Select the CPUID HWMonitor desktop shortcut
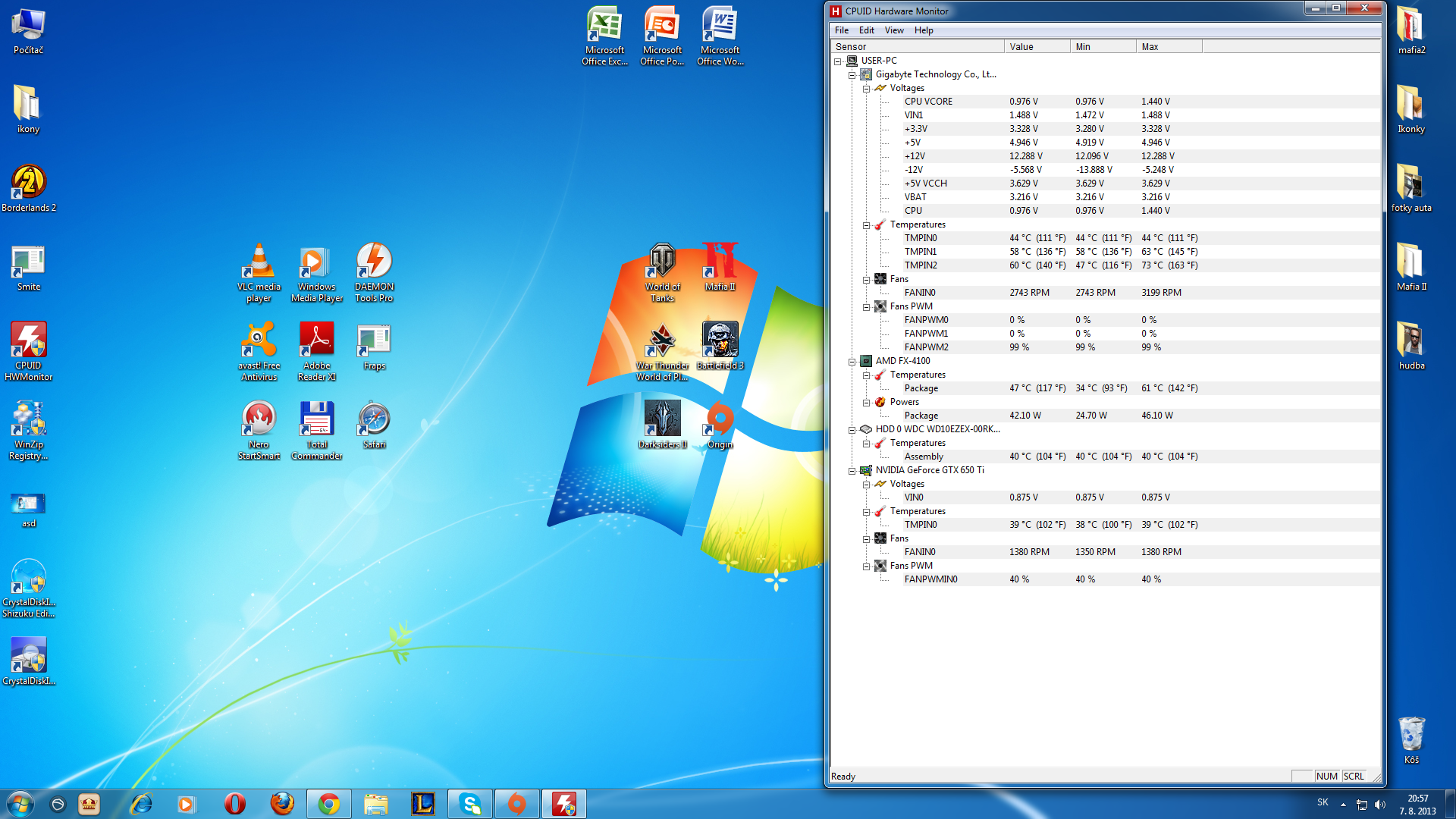1456x819 pixels. tap(29, 350)
